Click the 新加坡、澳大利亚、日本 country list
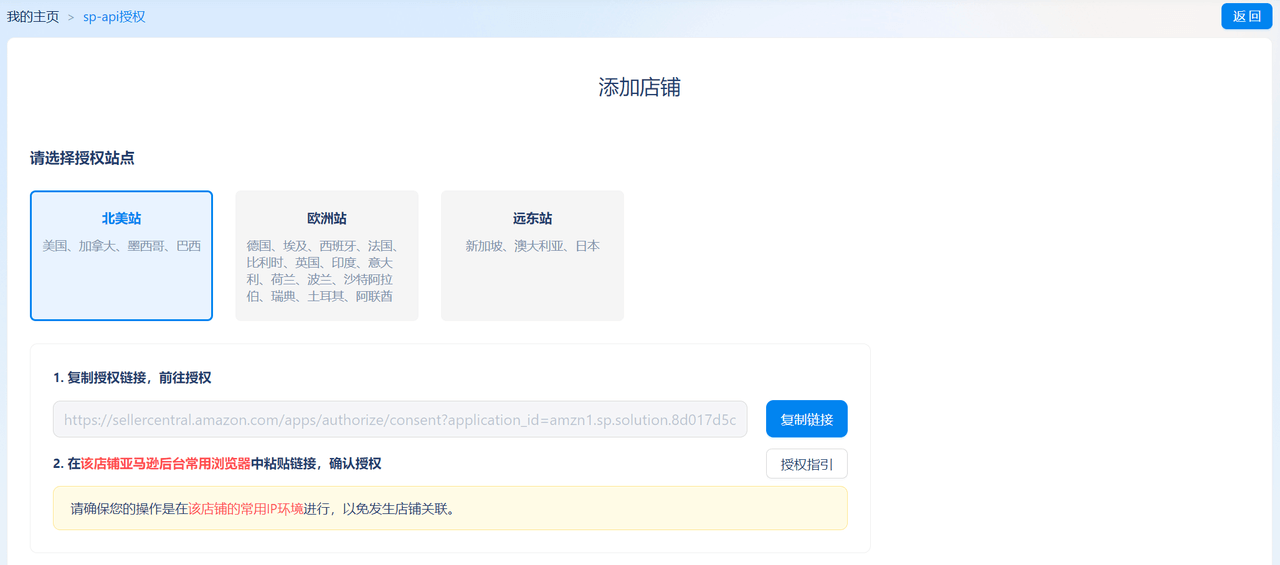The image size is (1280, 565). 532,246
